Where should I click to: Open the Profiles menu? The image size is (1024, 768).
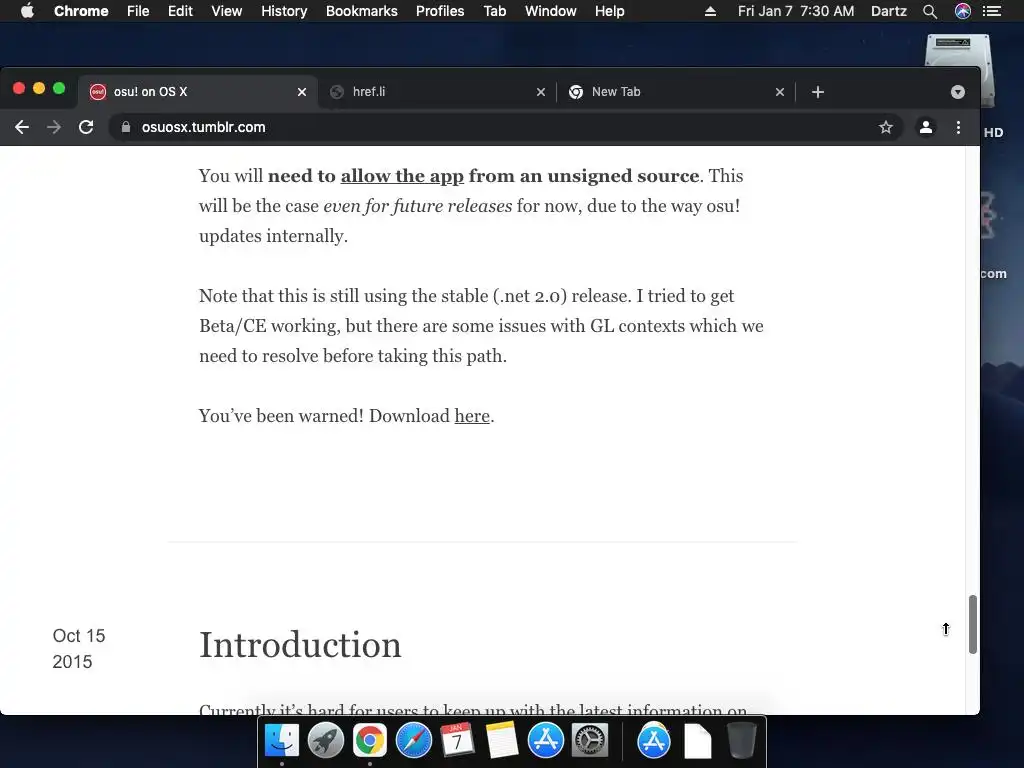(x=440, y=11)
